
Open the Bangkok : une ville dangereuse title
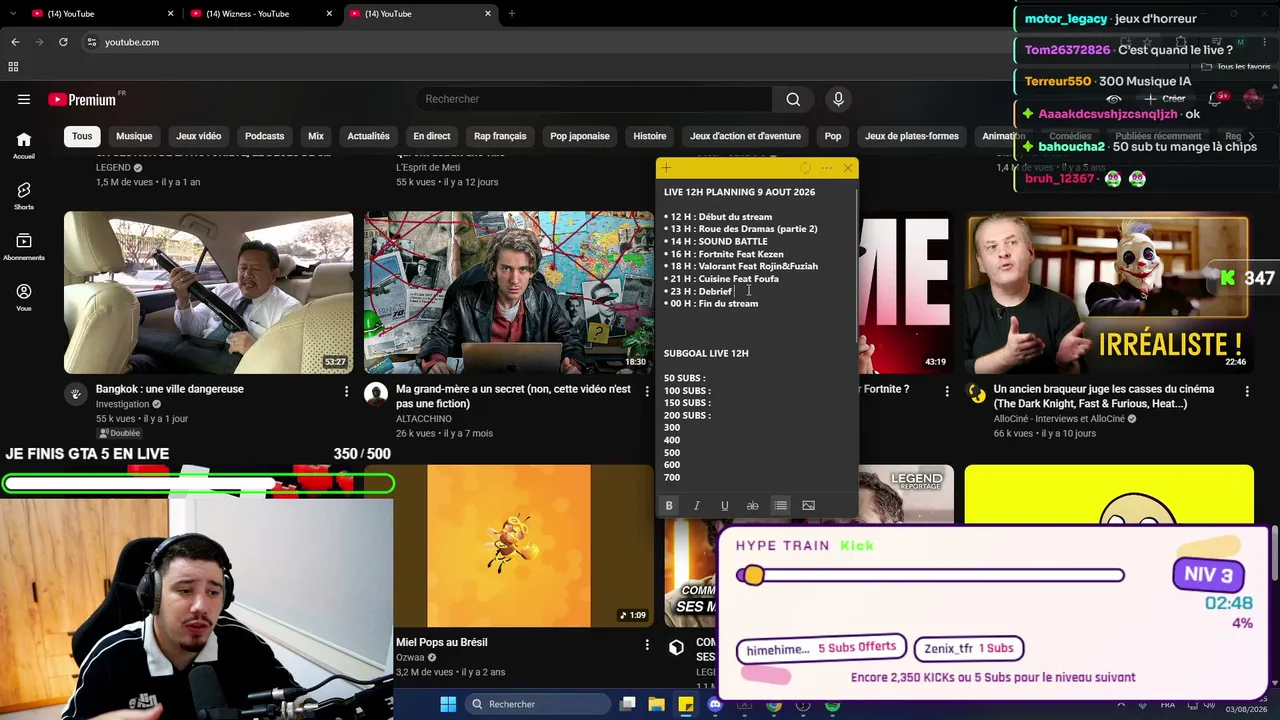pyautogui.click(x=170, y=389)
